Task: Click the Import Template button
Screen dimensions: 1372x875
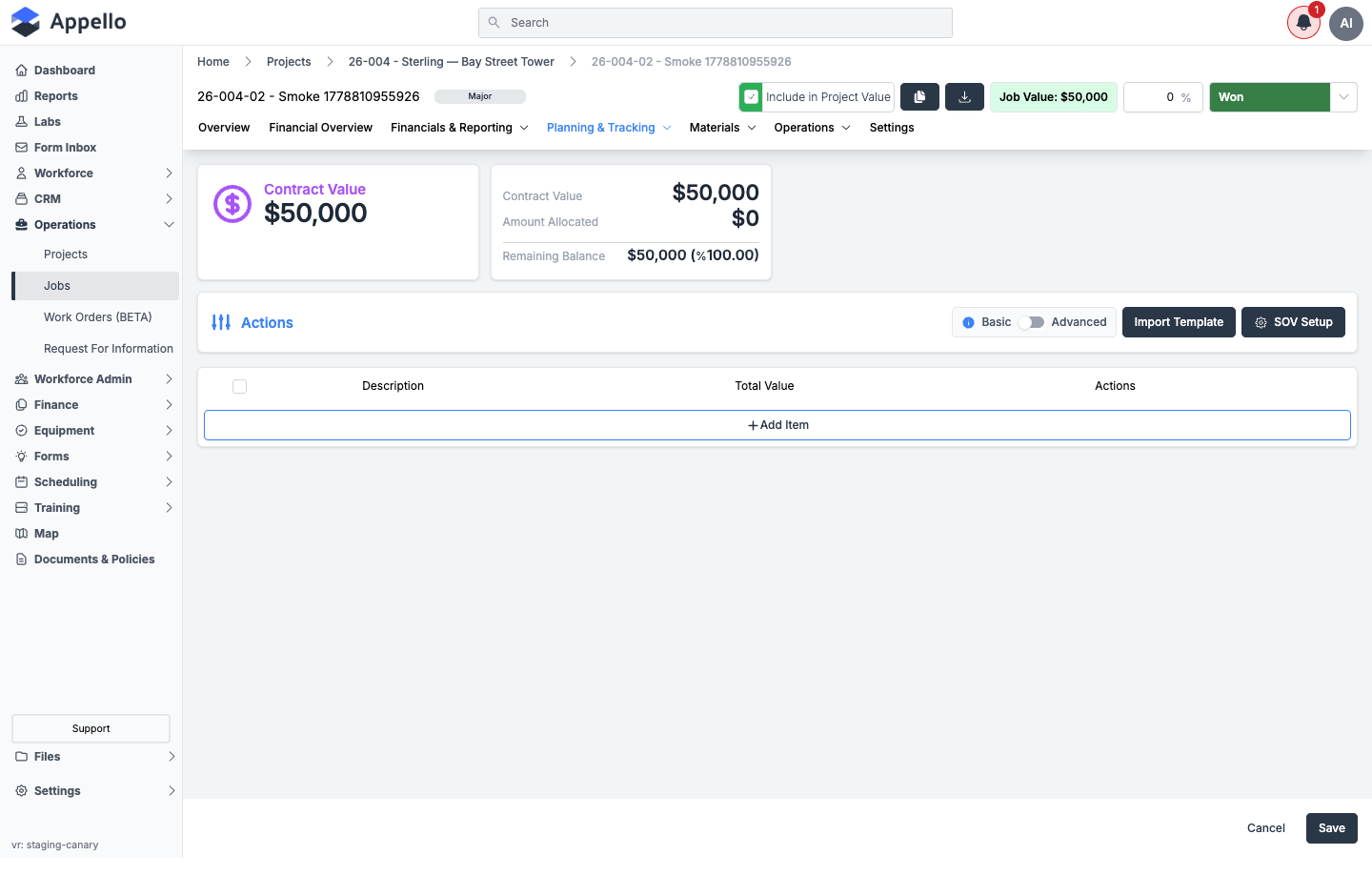Action: click(x=1179, y=322)
